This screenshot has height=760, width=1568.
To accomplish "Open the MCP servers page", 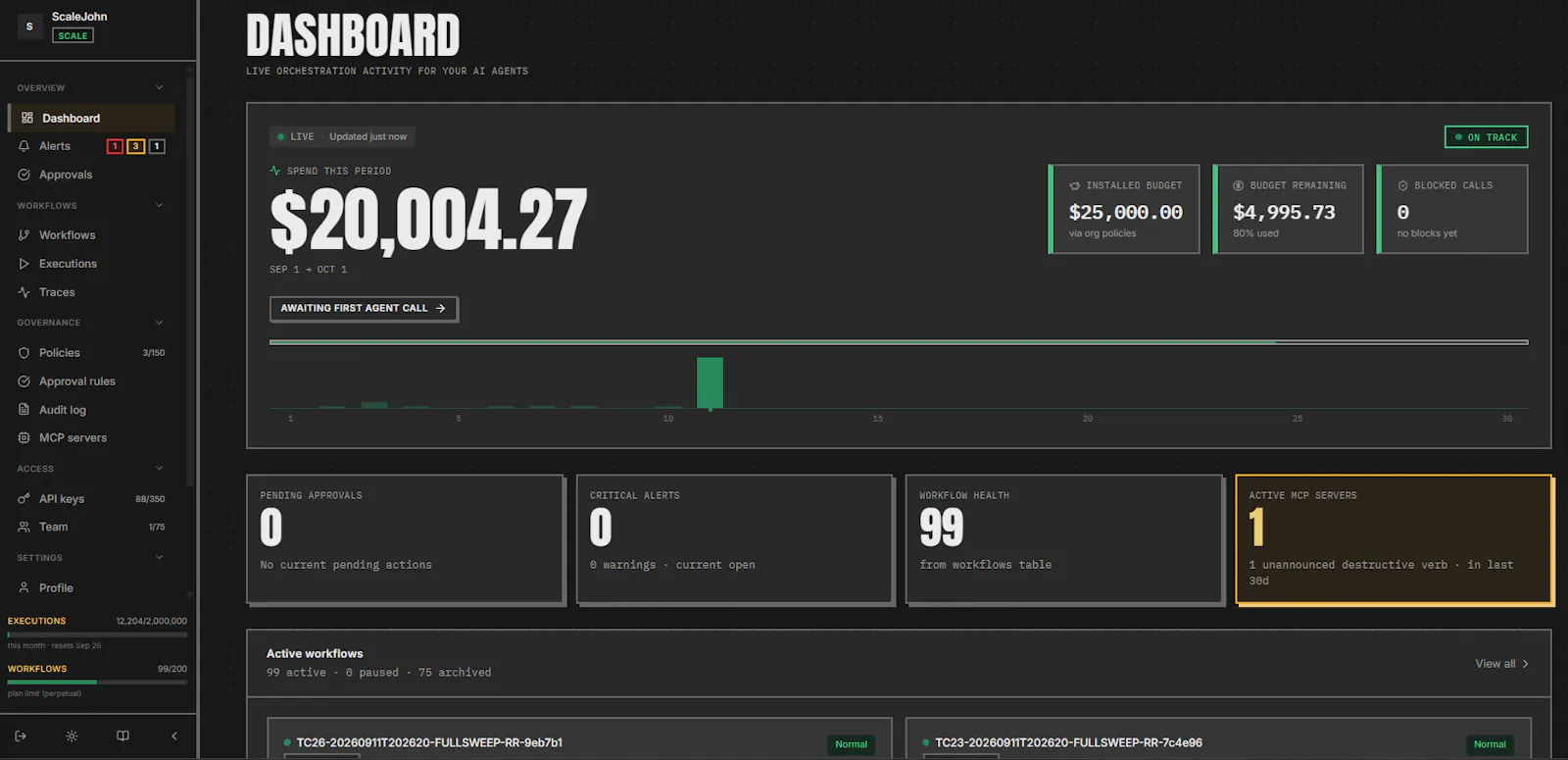I will coord(91,437).
